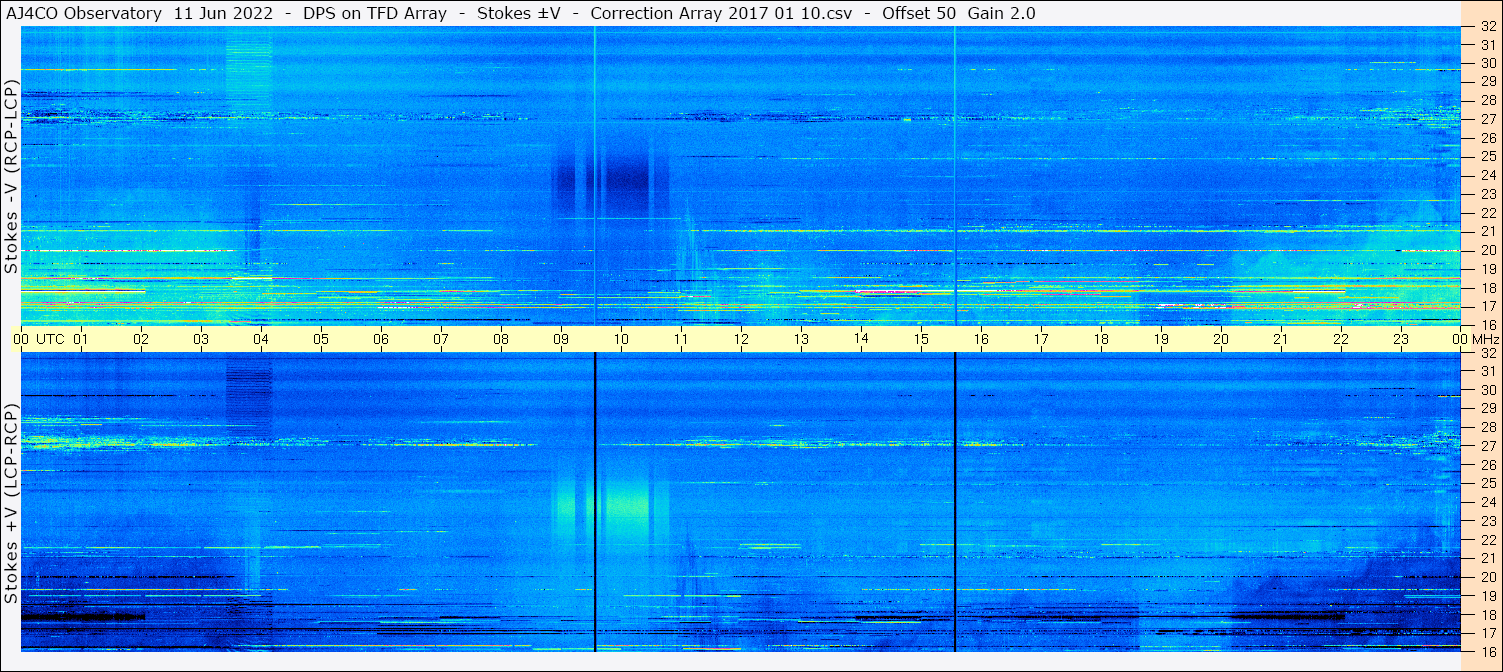Click '20' on upper panel frequency scale
This screenshot has width=1503, height=672.
point(1488,250)
